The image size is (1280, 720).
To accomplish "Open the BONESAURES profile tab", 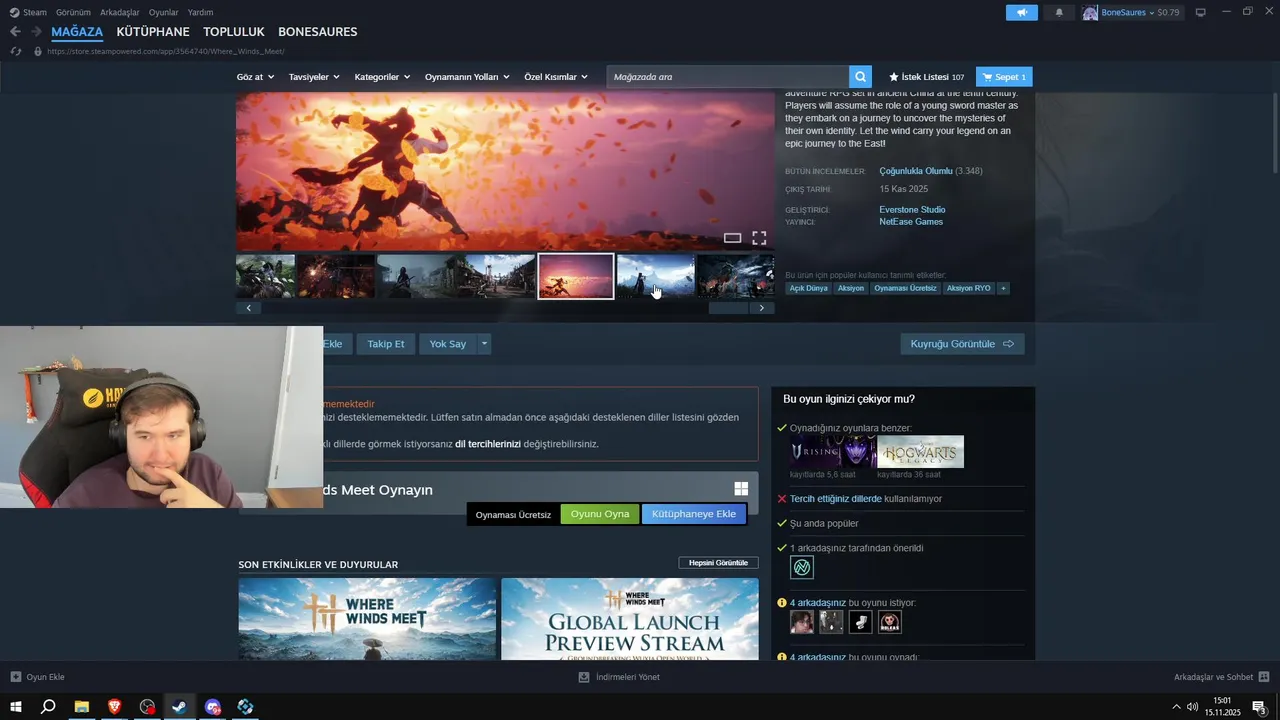I will coord(318,32).
